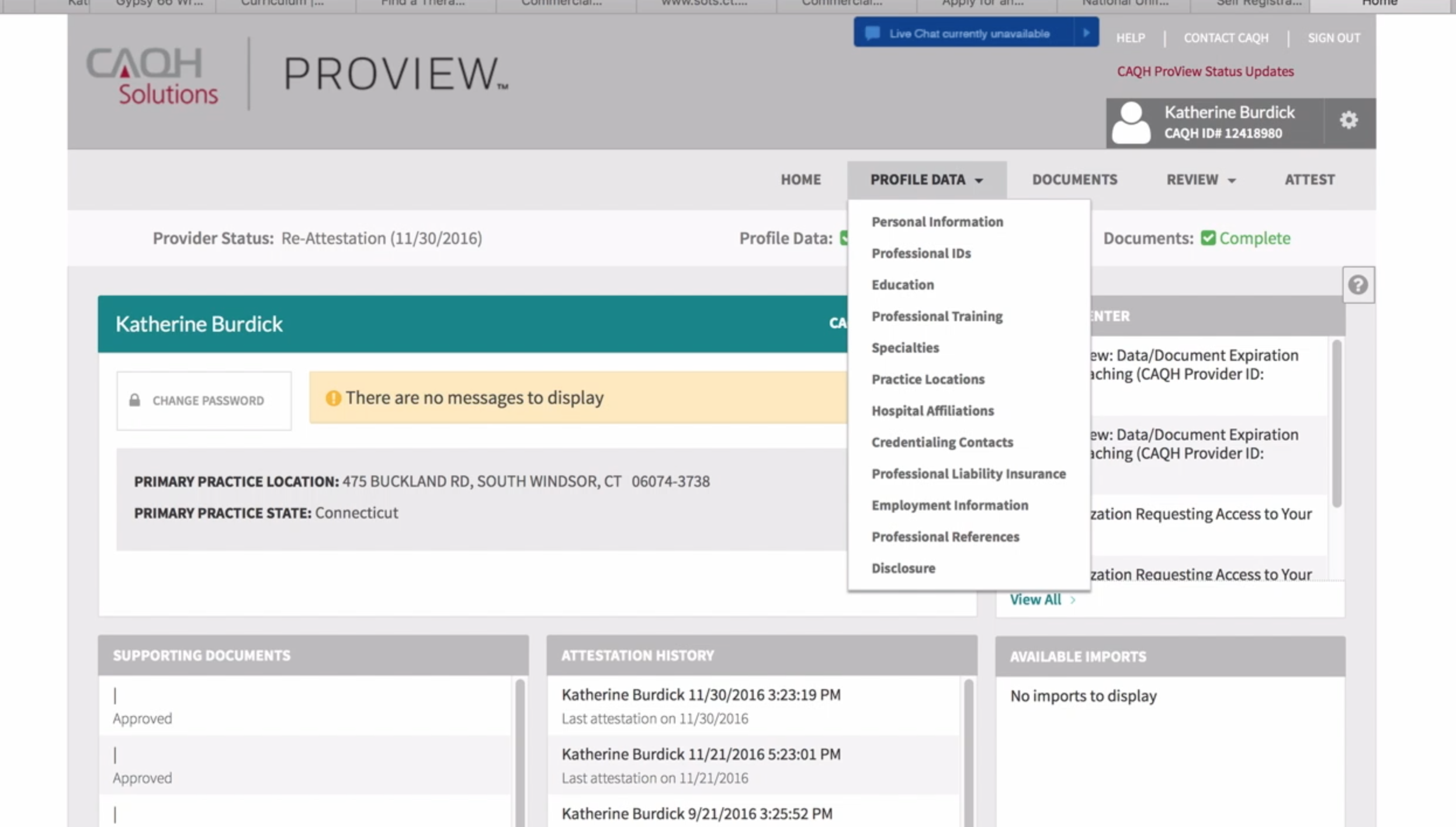Choose Employment Information menu item
The width and height of the screenshot is (1456, 827).
(949, 506)
